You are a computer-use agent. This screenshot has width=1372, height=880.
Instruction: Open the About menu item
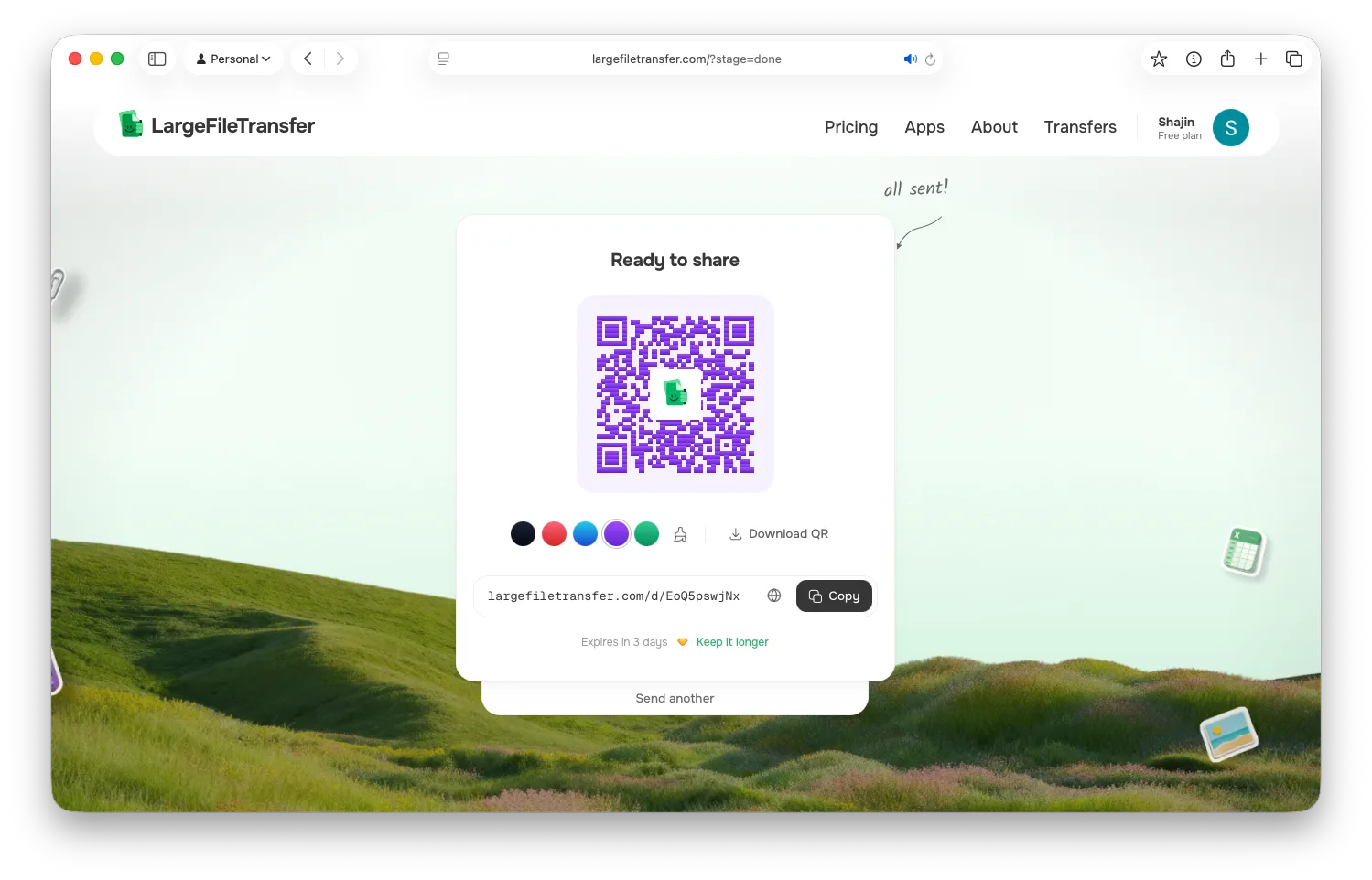coord(994,127)
